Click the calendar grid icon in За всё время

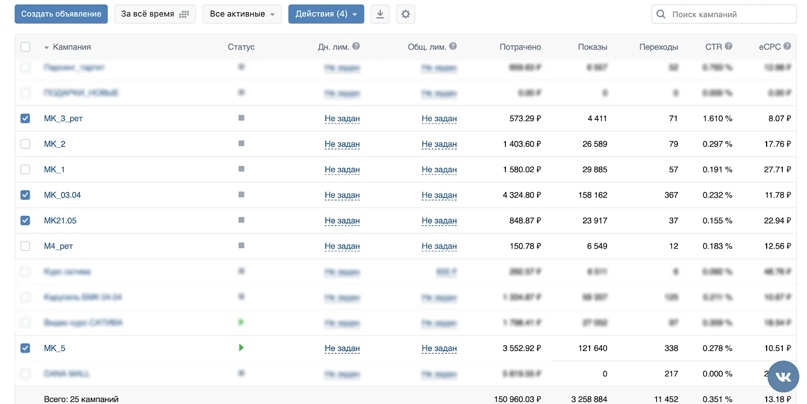tap(184, 14)
